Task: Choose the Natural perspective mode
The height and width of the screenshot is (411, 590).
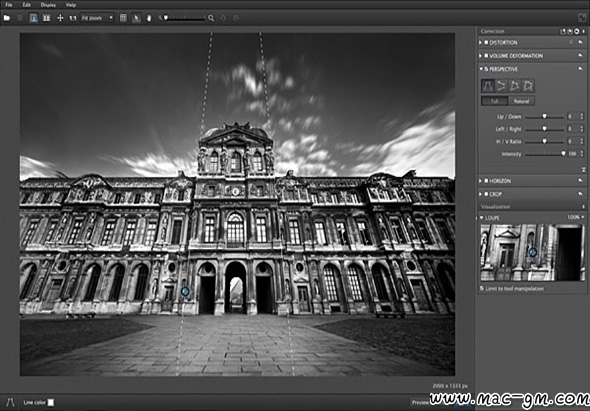Action: click(521, 101)
